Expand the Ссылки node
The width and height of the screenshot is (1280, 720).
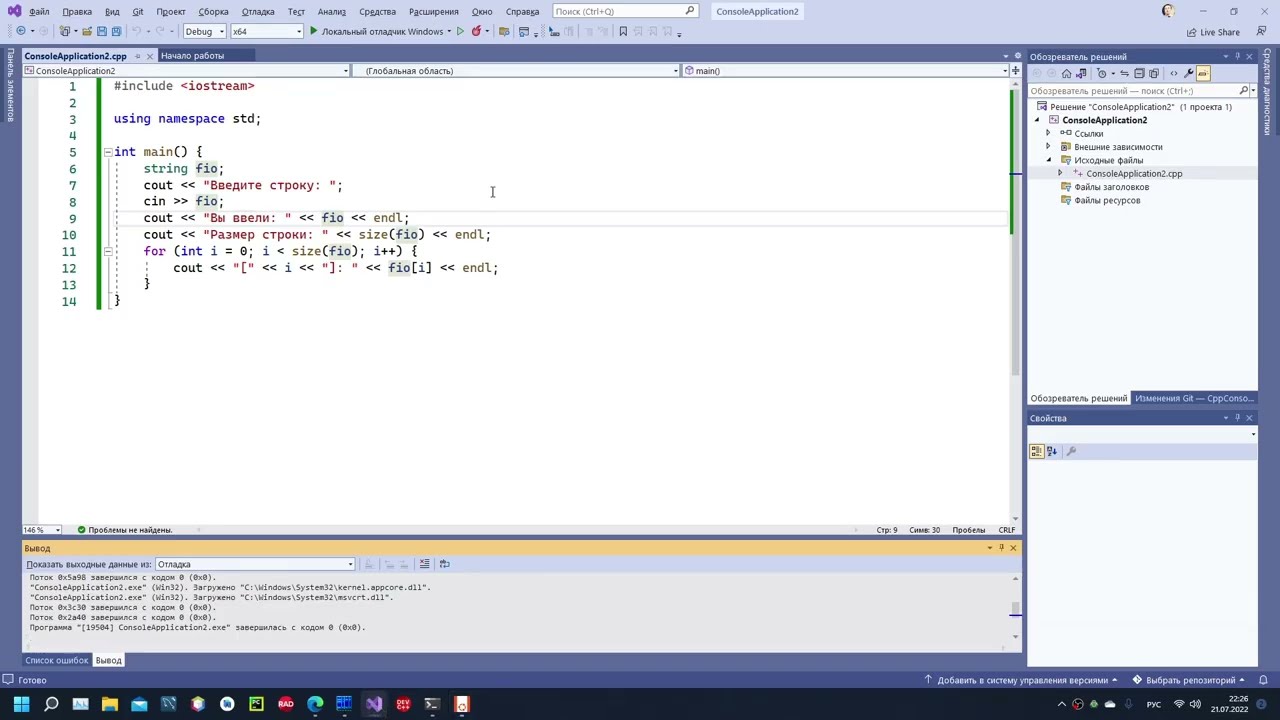[1048, 133]
